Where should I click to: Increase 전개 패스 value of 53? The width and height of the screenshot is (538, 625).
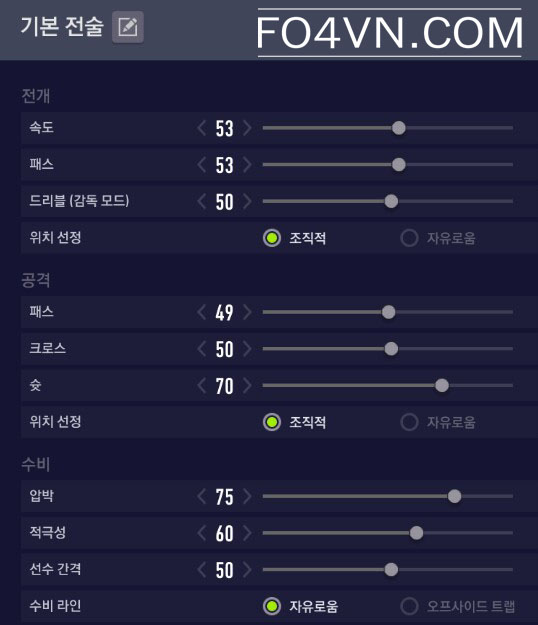coord(247,165)
